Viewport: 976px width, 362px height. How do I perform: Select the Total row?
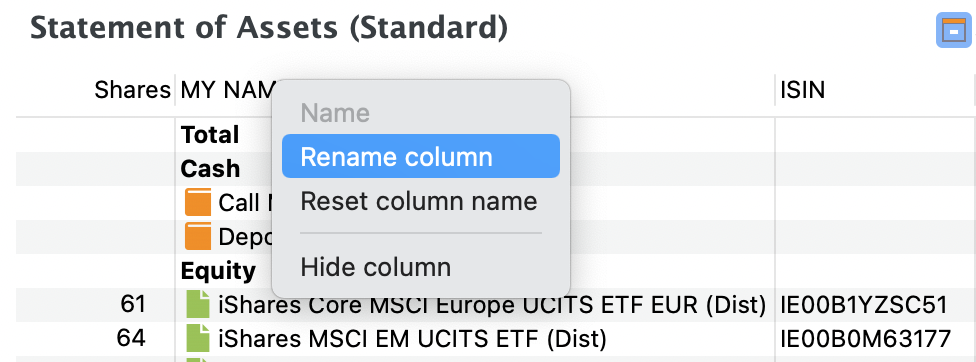pyautogui.click(x=495, y=135)
